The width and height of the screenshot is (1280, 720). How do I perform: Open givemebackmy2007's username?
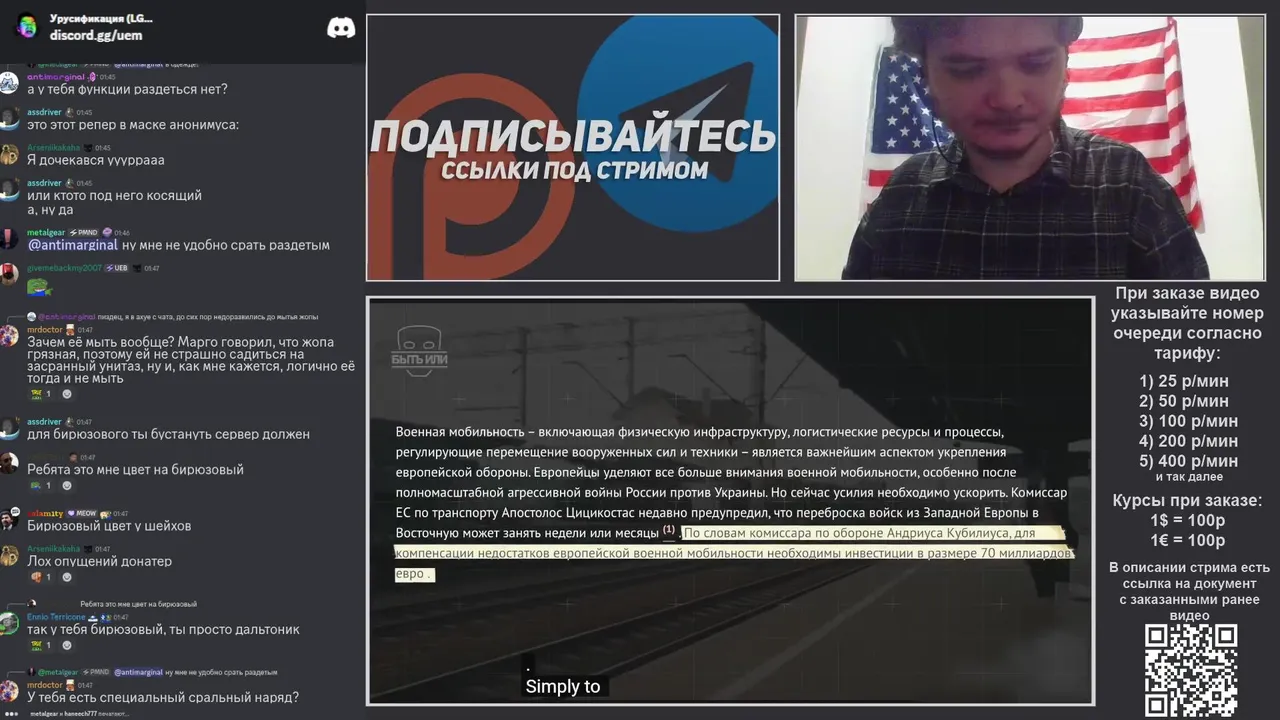point(65,268)
